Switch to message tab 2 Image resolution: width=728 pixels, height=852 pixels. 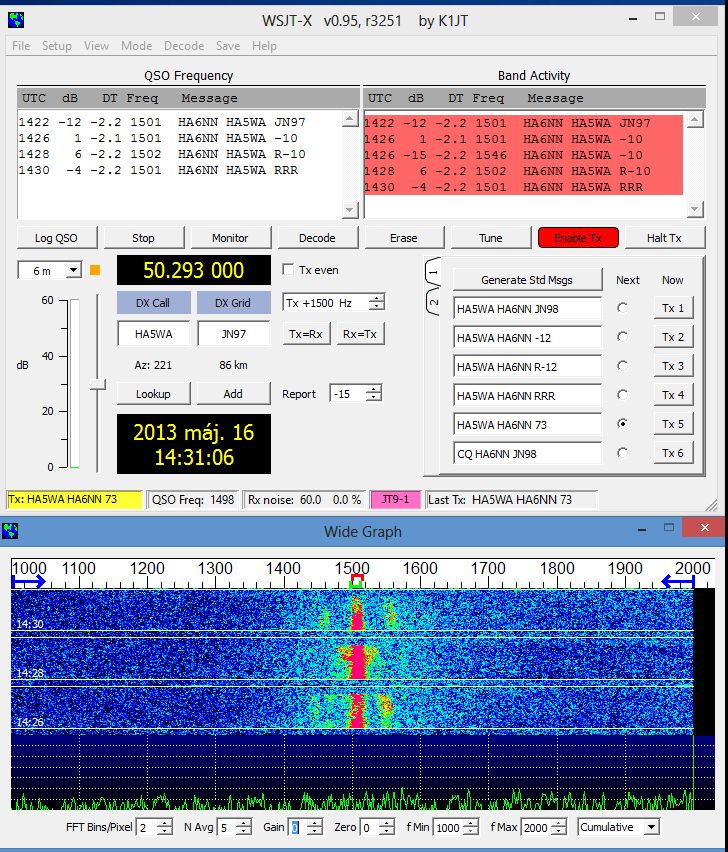[433, 302]
